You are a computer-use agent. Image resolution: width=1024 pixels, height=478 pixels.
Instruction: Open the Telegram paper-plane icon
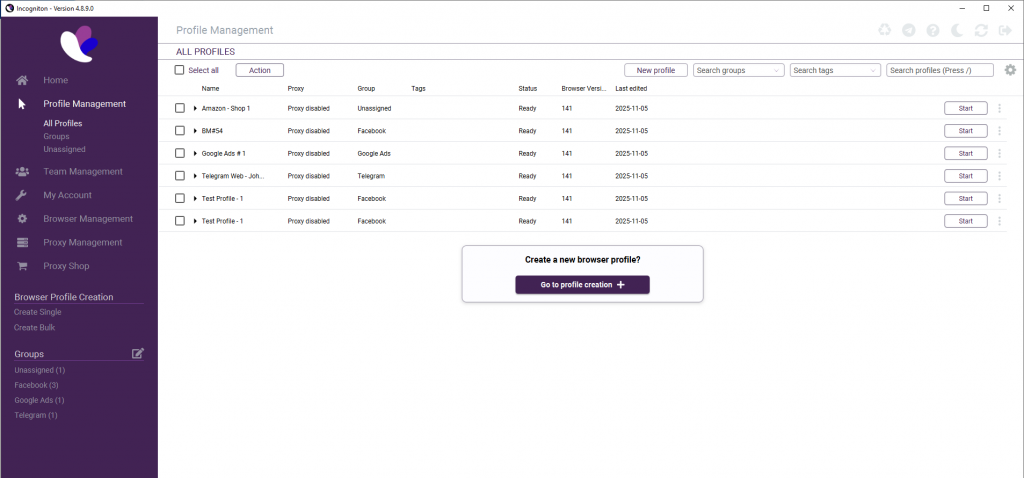coord(908,30)
